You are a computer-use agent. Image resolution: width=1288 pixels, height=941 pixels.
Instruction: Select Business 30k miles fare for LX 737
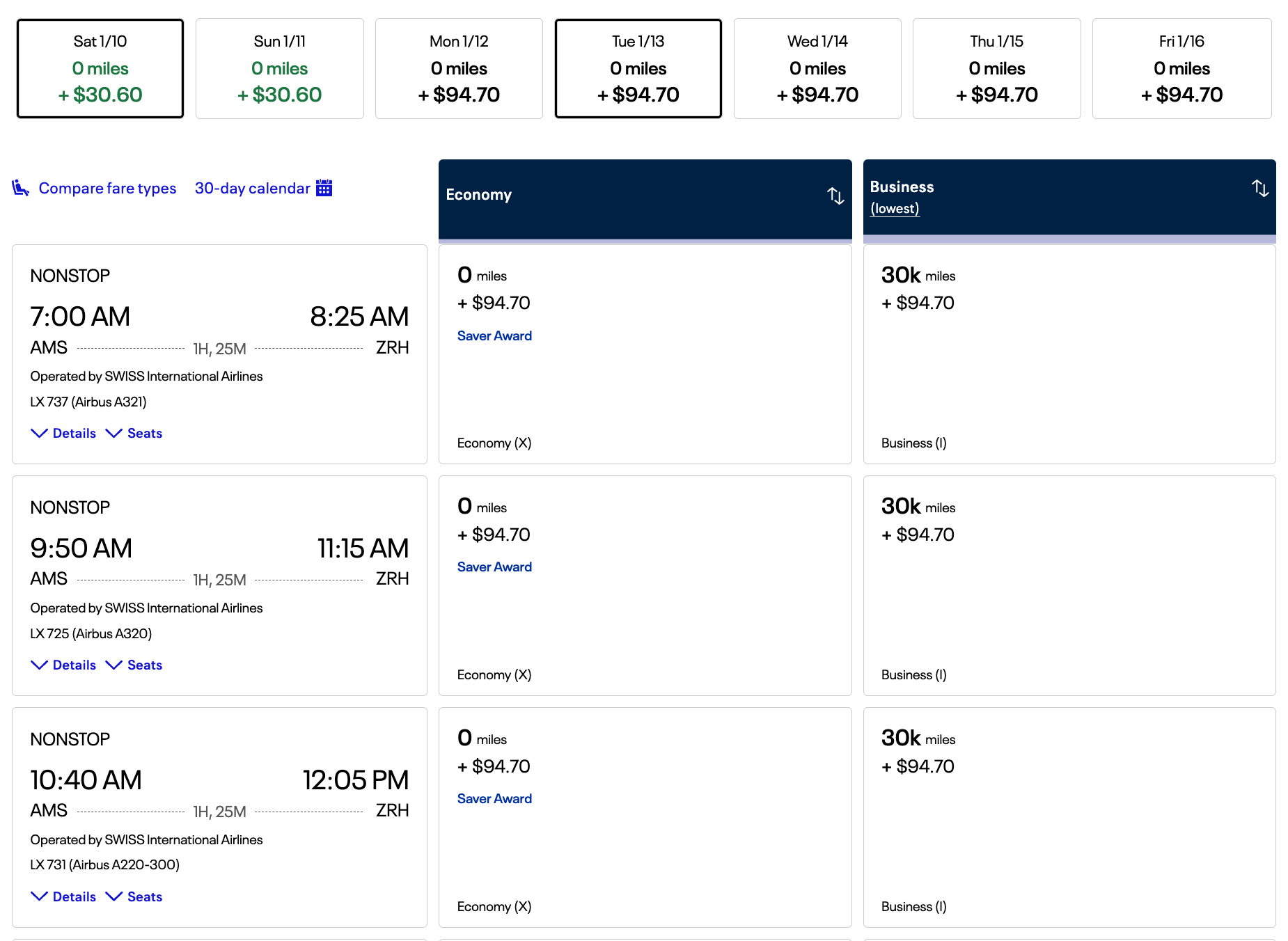(1069, 354)
